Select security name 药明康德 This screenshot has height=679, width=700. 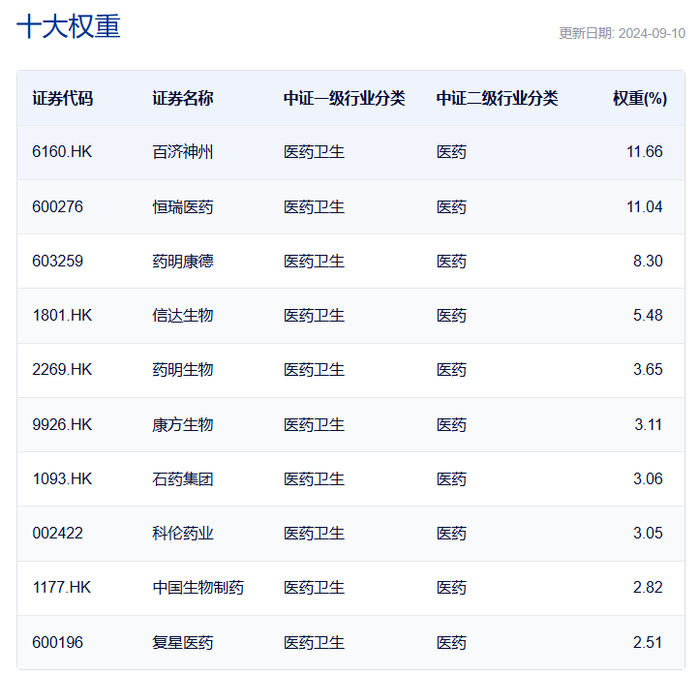coord(183,261)
